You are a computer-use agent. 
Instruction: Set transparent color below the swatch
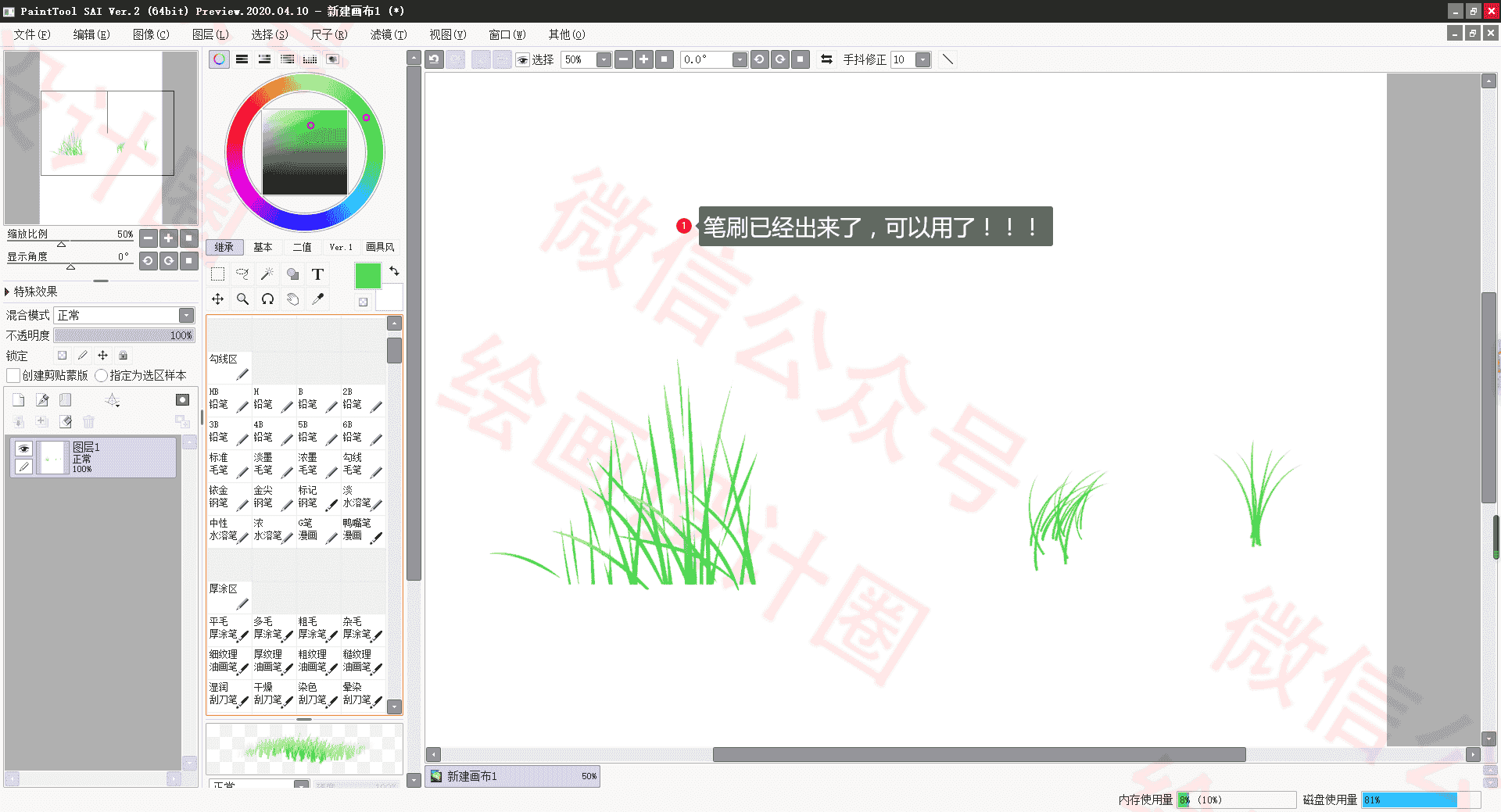point(363,302)
